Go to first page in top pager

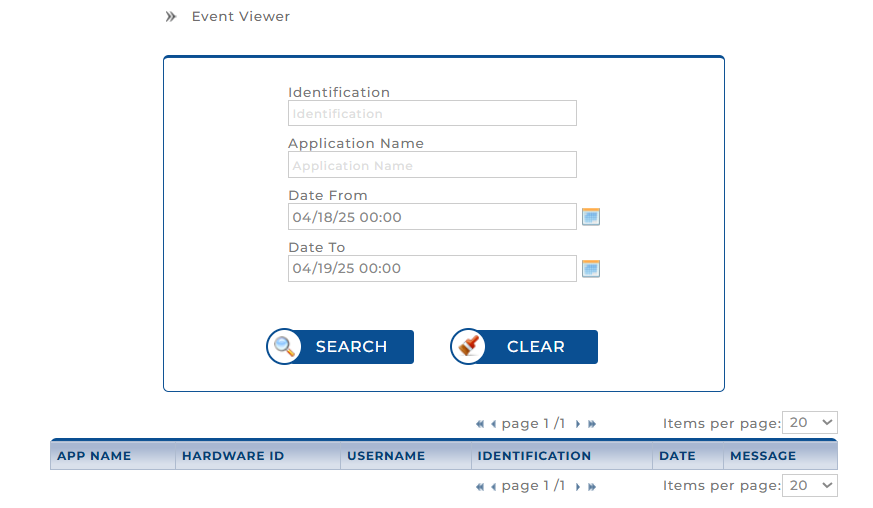480,424
